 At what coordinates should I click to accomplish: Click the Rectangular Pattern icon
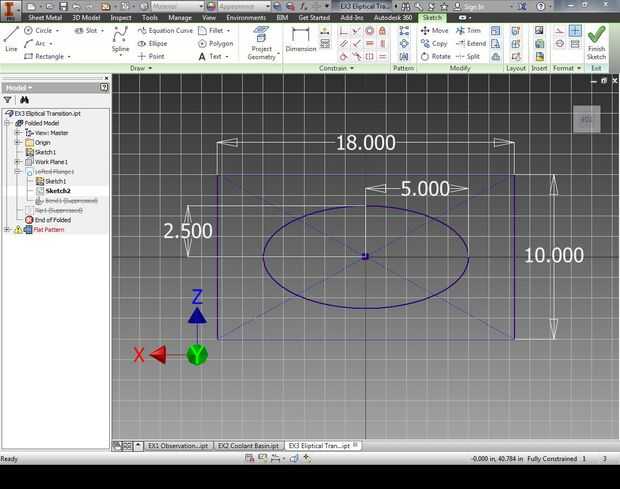point(404,31)
